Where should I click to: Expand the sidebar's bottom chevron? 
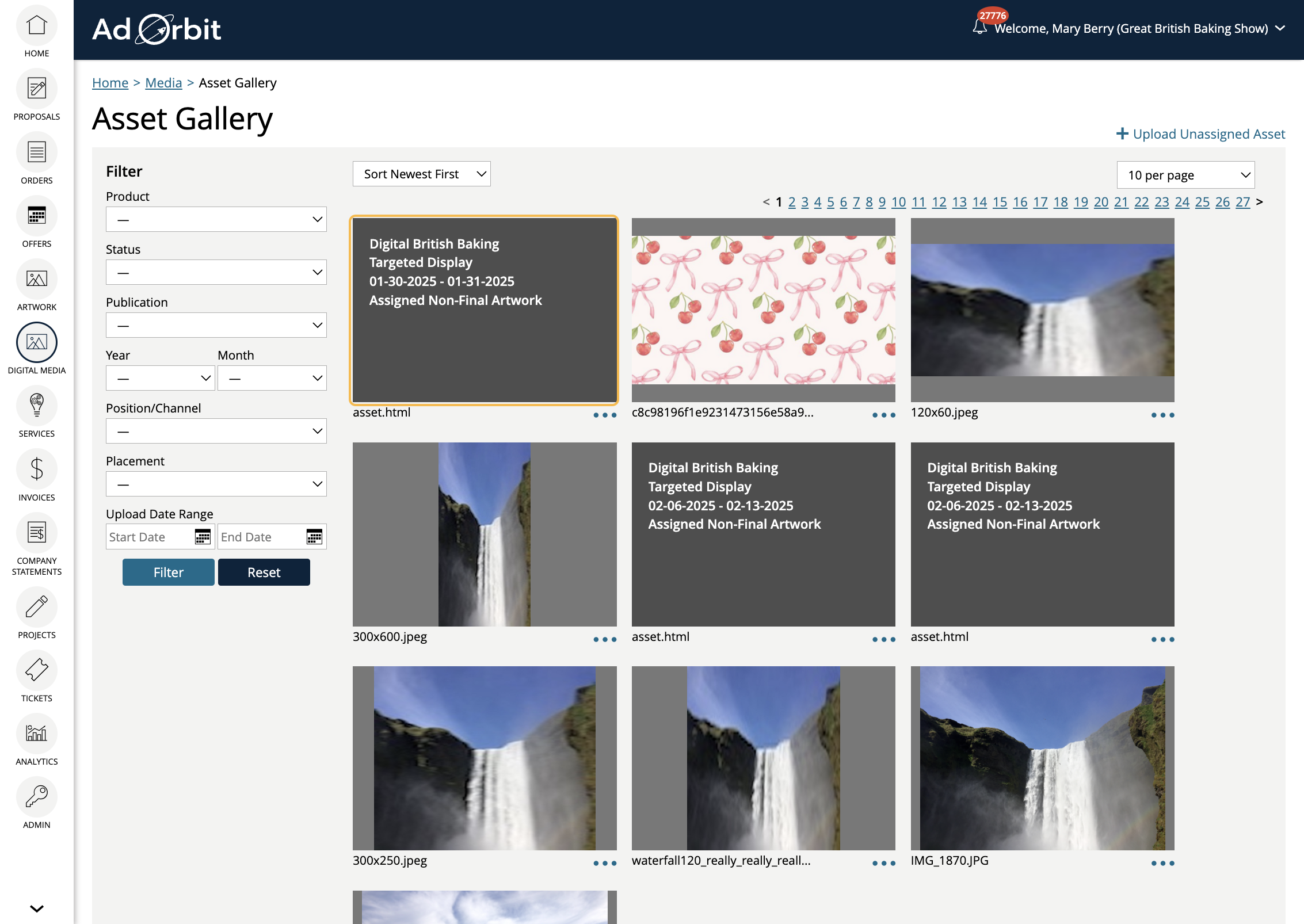37,908
